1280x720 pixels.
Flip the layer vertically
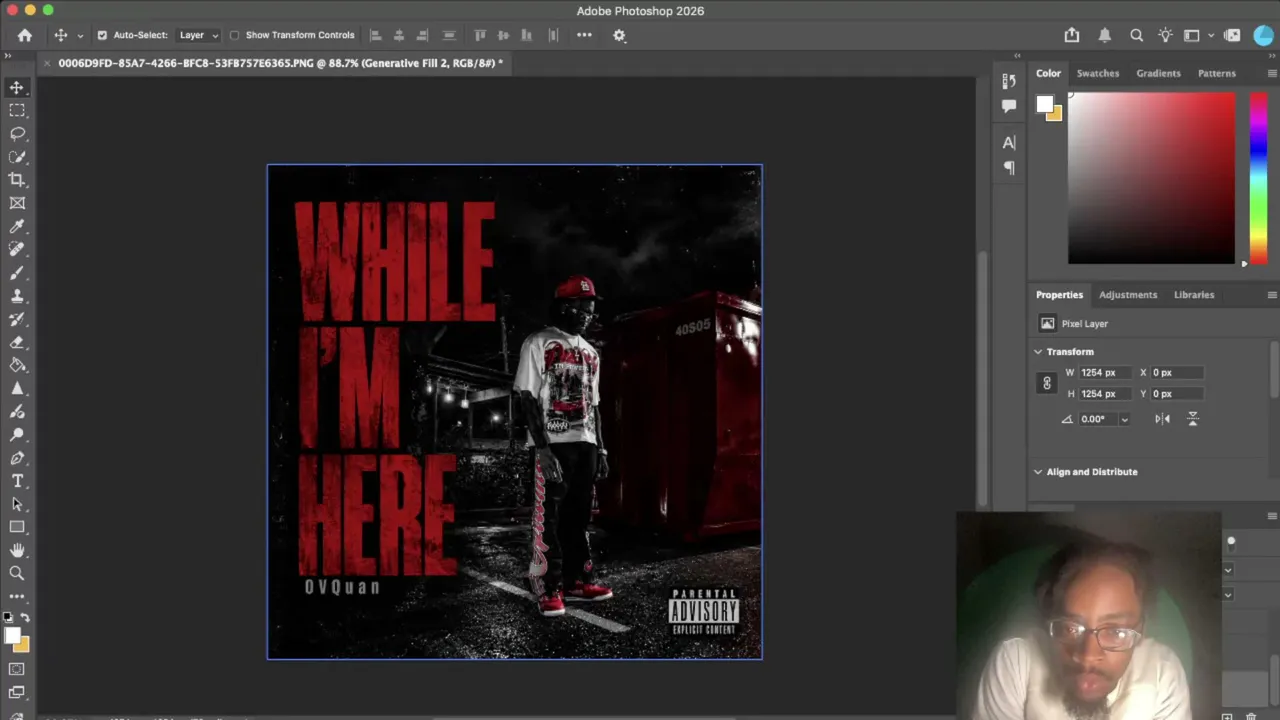[1193, 419]
